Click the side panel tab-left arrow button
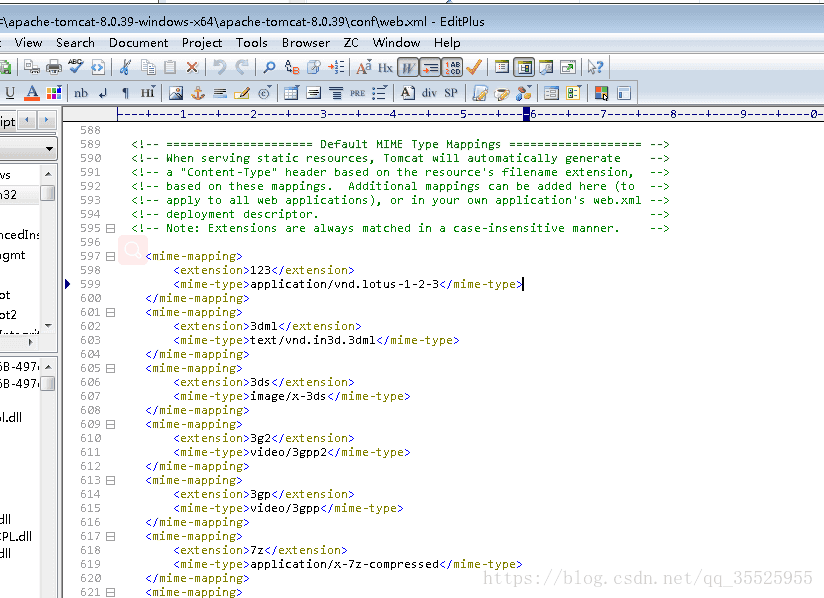Screen dimensions: 824x598 [27, 120]
